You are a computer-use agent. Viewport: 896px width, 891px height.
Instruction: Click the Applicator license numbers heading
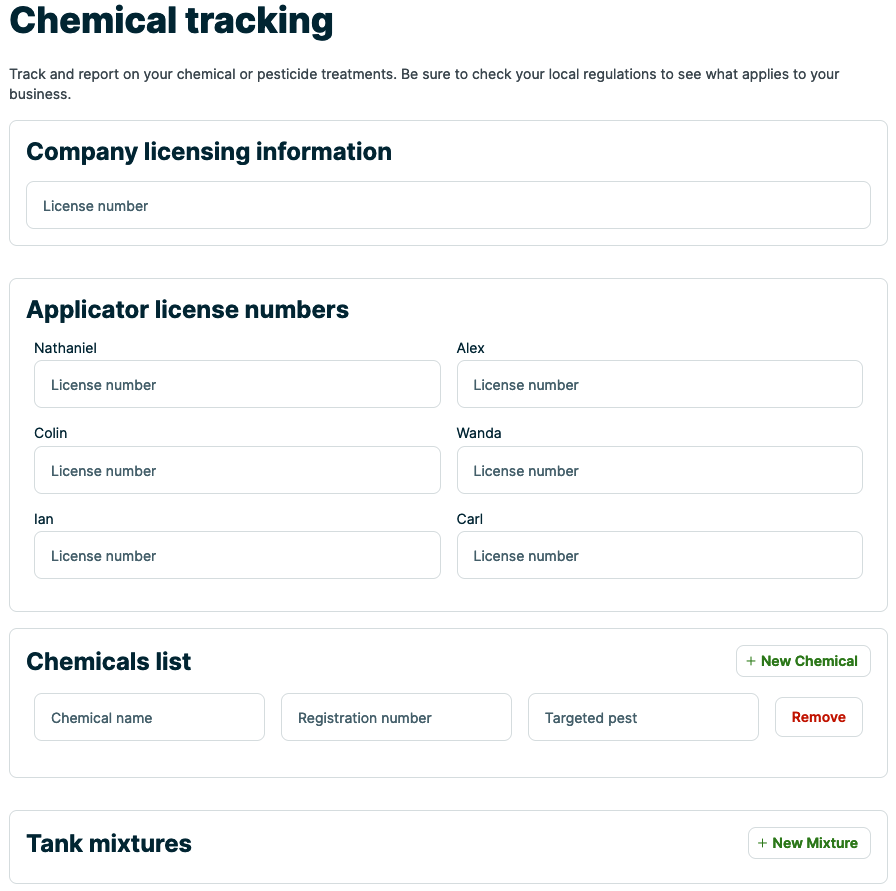(x=188, y=310)
